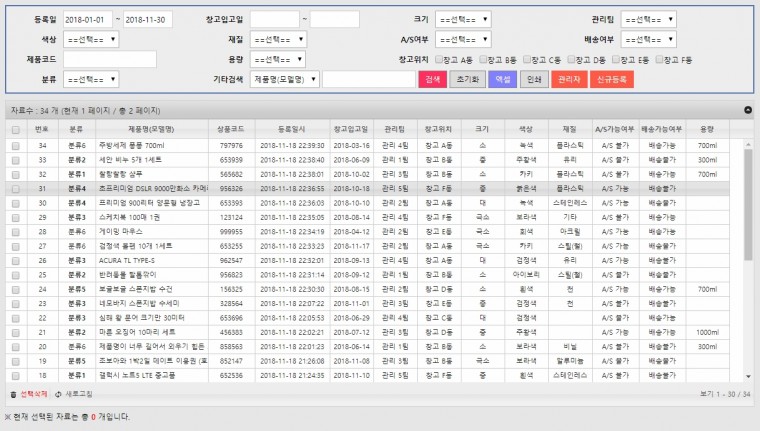Click the 등록일 start date field

click(85, 20)
